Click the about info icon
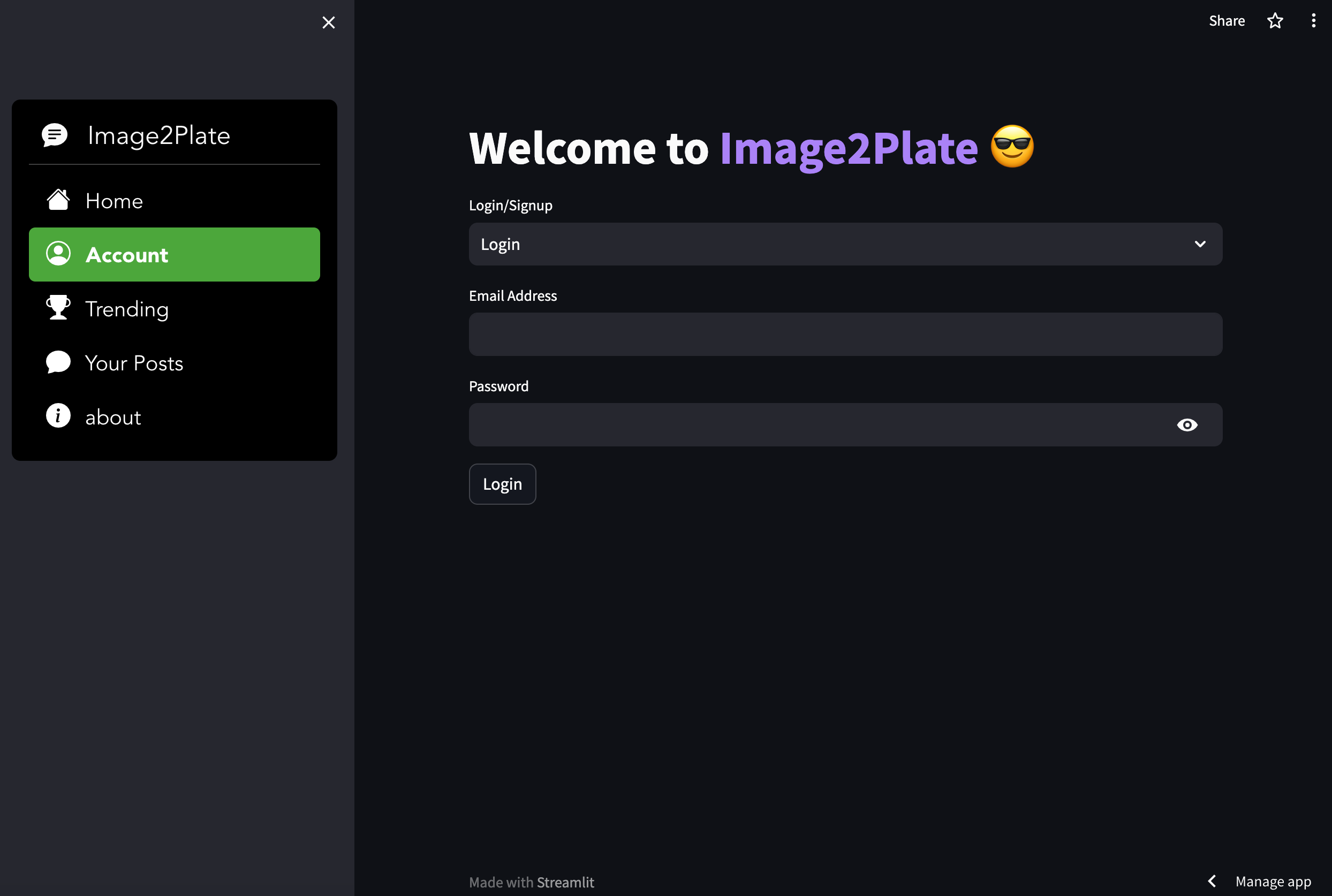Image resolution: width=1332 pixels, height=896 pixels. click(x=58, y=416)
